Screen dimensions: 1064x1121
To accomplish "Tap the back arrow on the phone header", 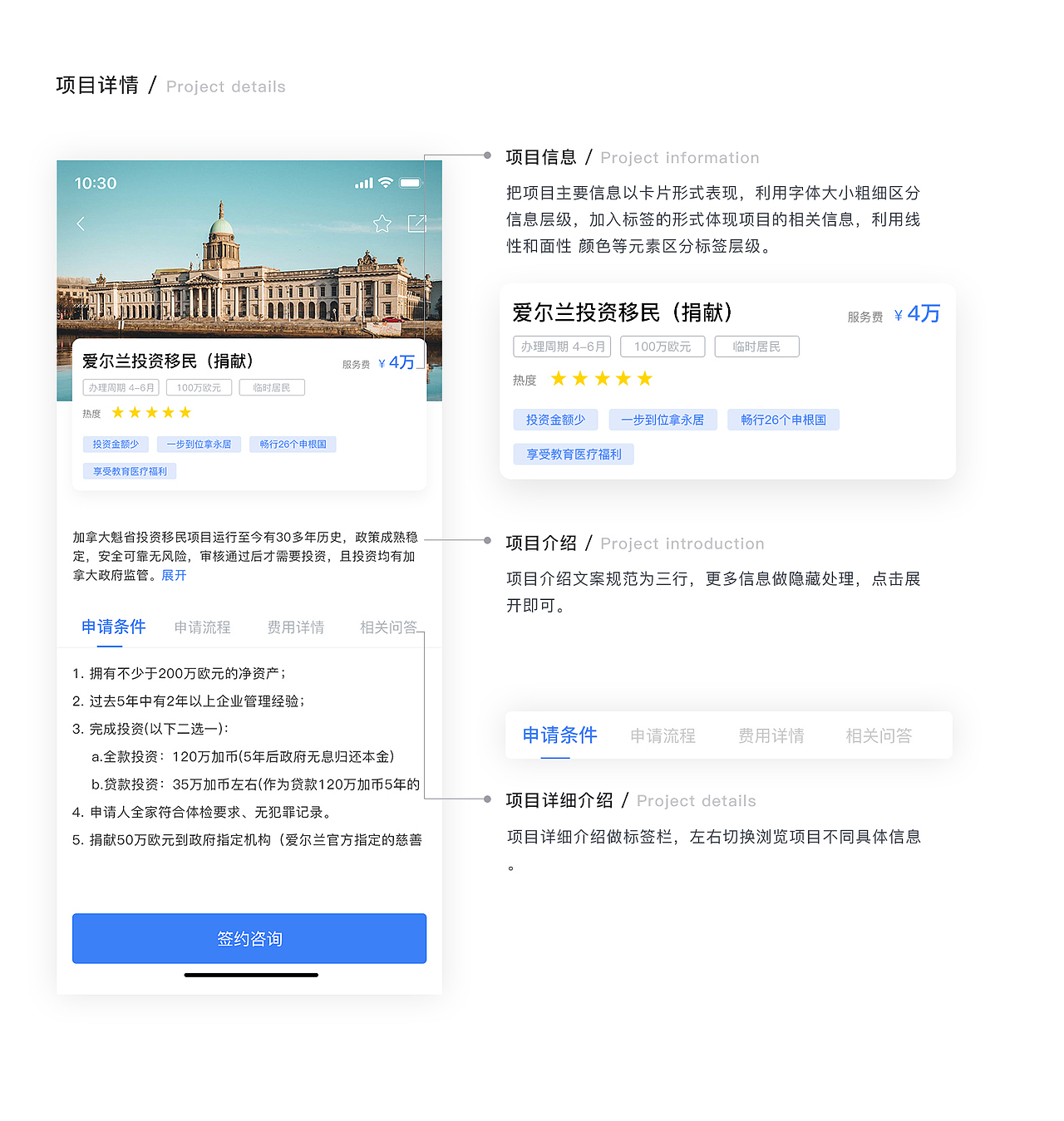I will point(81,224).
